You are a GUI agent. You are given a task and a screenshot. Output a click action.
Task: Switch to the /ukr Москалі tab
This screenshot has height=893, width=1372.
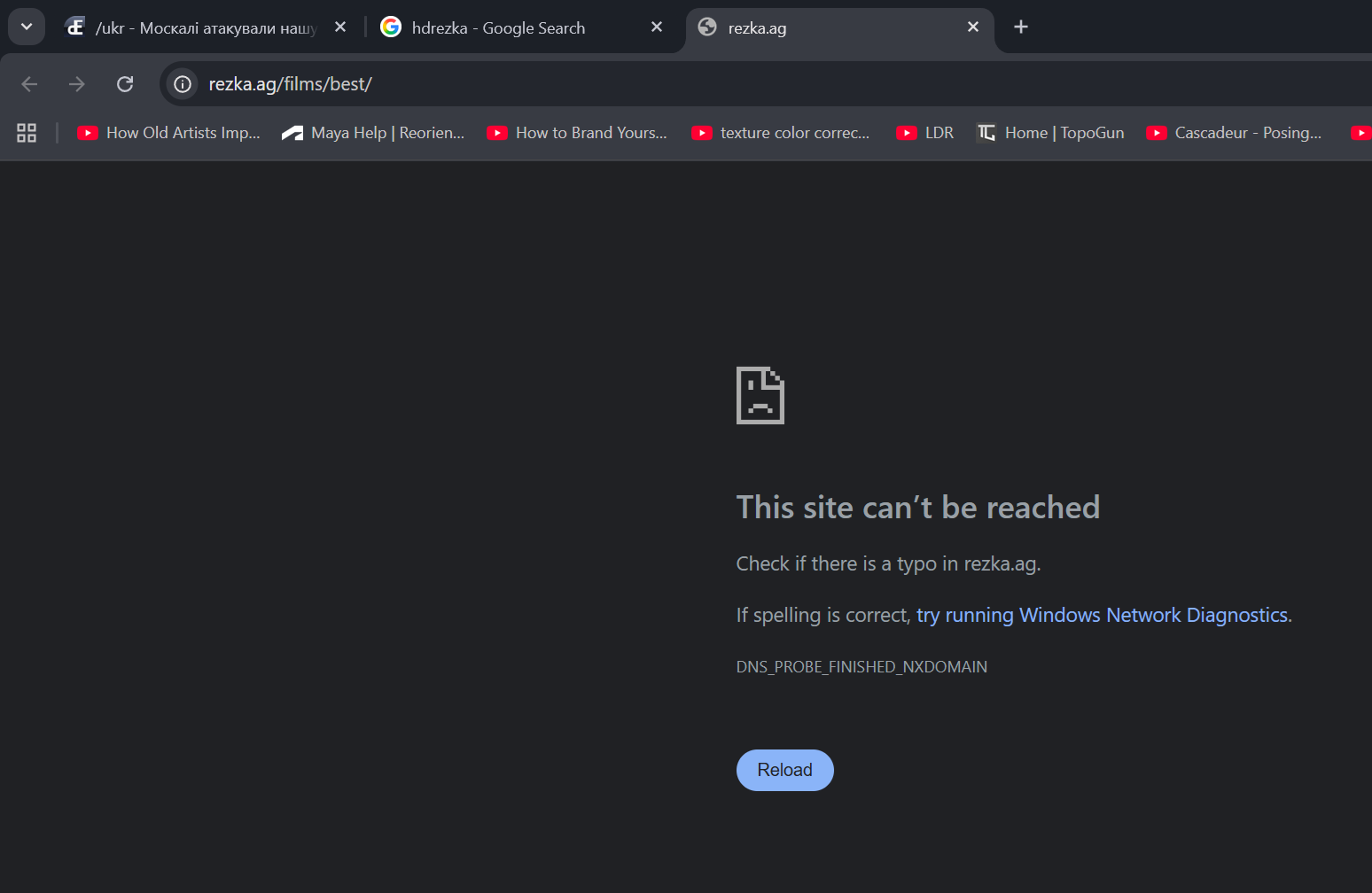point(206,28)
